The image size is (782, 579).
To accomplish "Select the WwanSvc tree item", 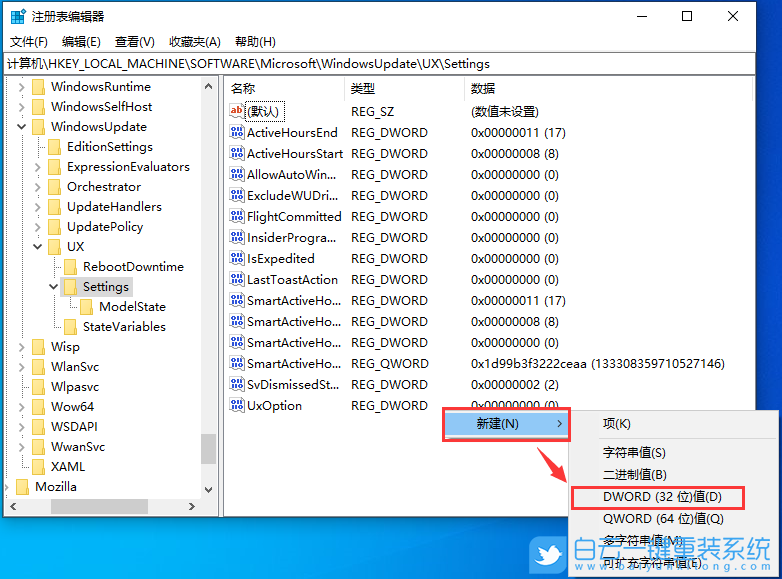I will click(x=78, y=447).
